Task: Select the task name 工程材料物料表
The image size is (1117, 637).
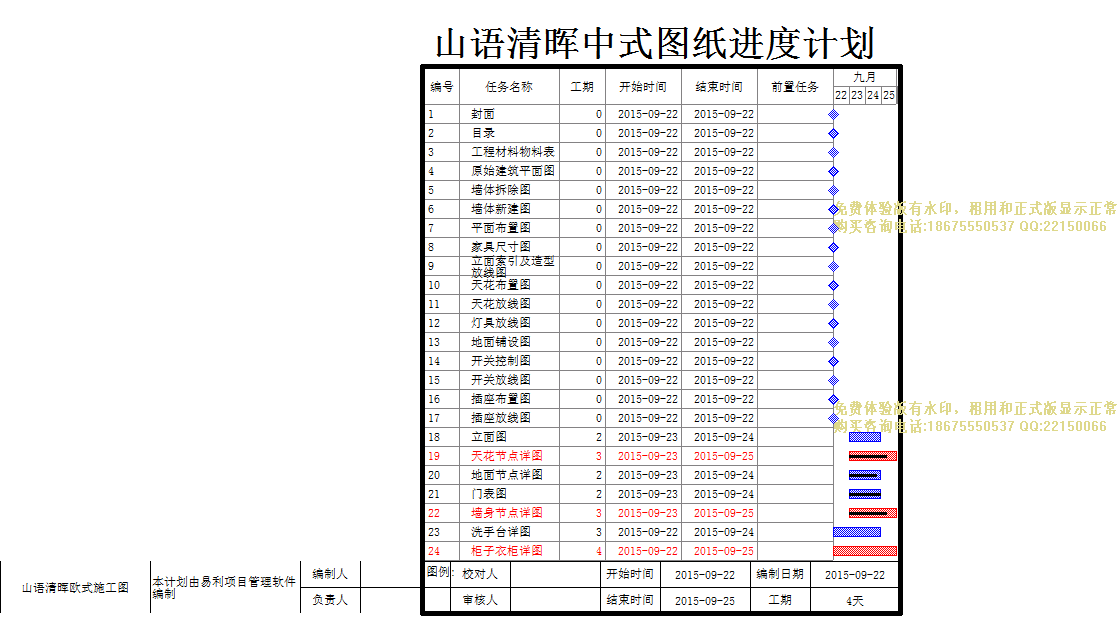Action: (513, 152)
